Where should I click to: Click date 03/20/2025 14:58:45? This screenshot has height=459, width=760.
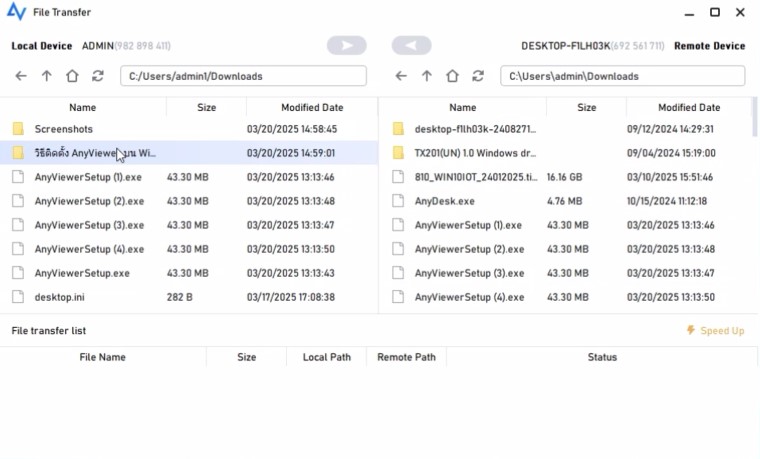click(292, 129)
